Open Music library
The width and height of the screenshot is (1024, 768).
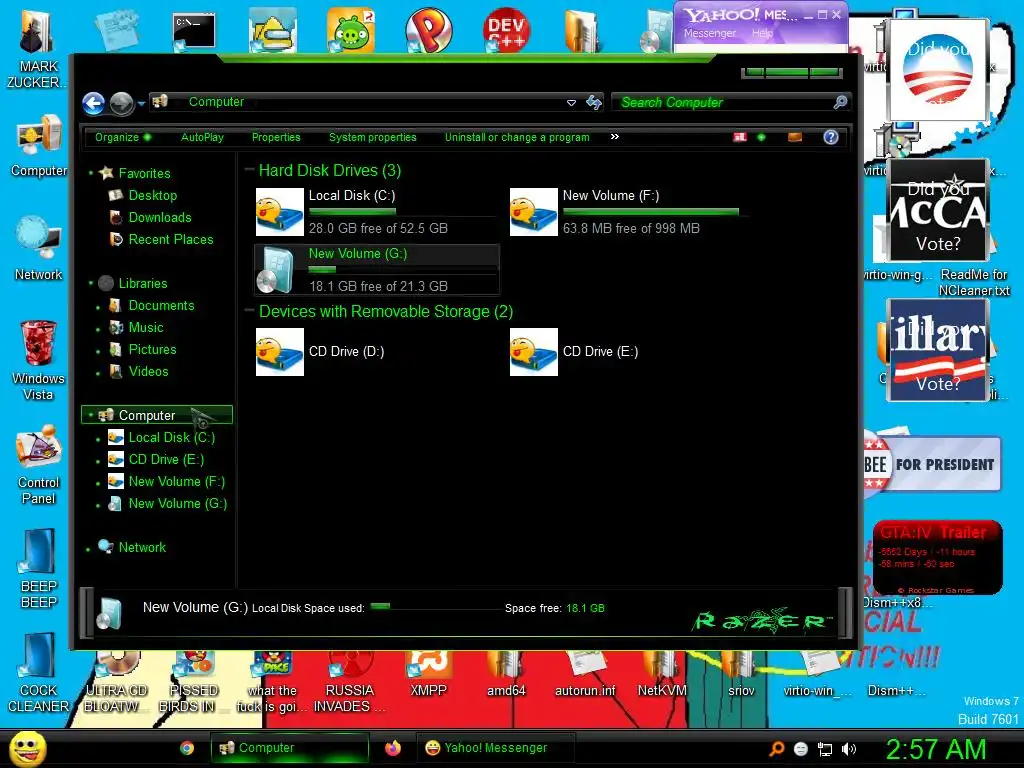146,328
